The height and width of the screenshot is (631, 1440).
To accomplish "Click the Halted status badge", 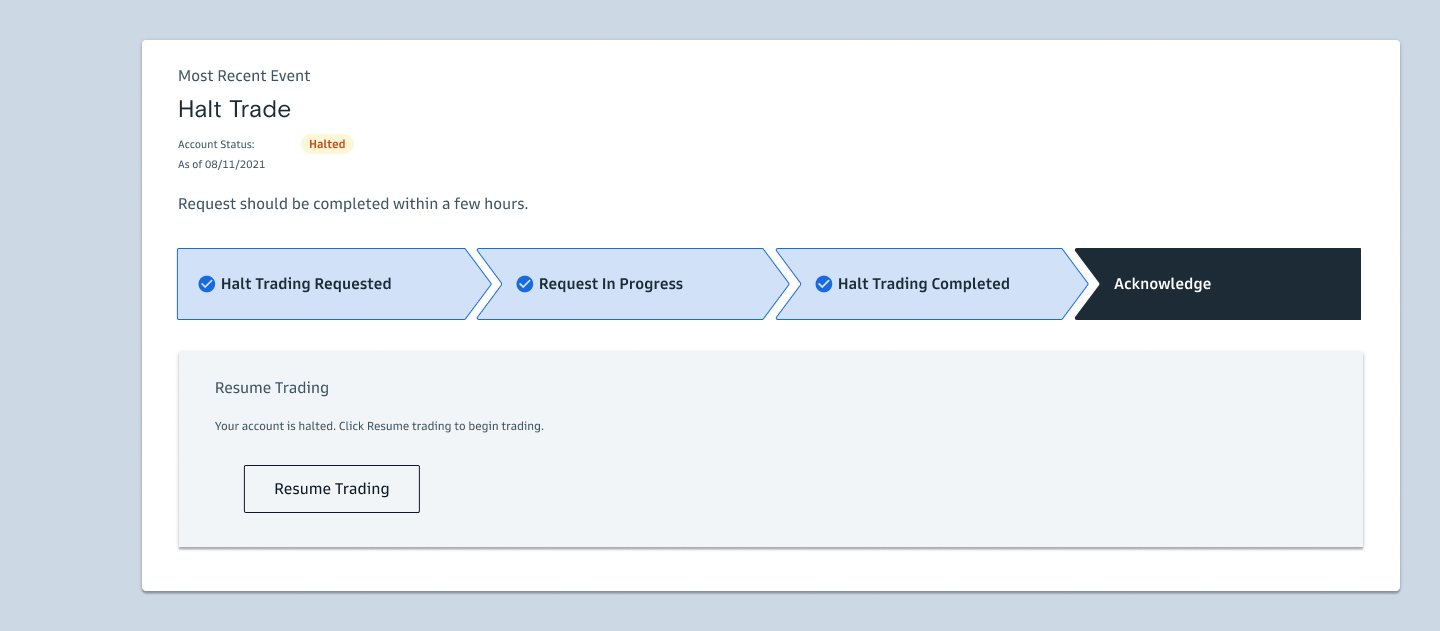I will pos(327,144).
